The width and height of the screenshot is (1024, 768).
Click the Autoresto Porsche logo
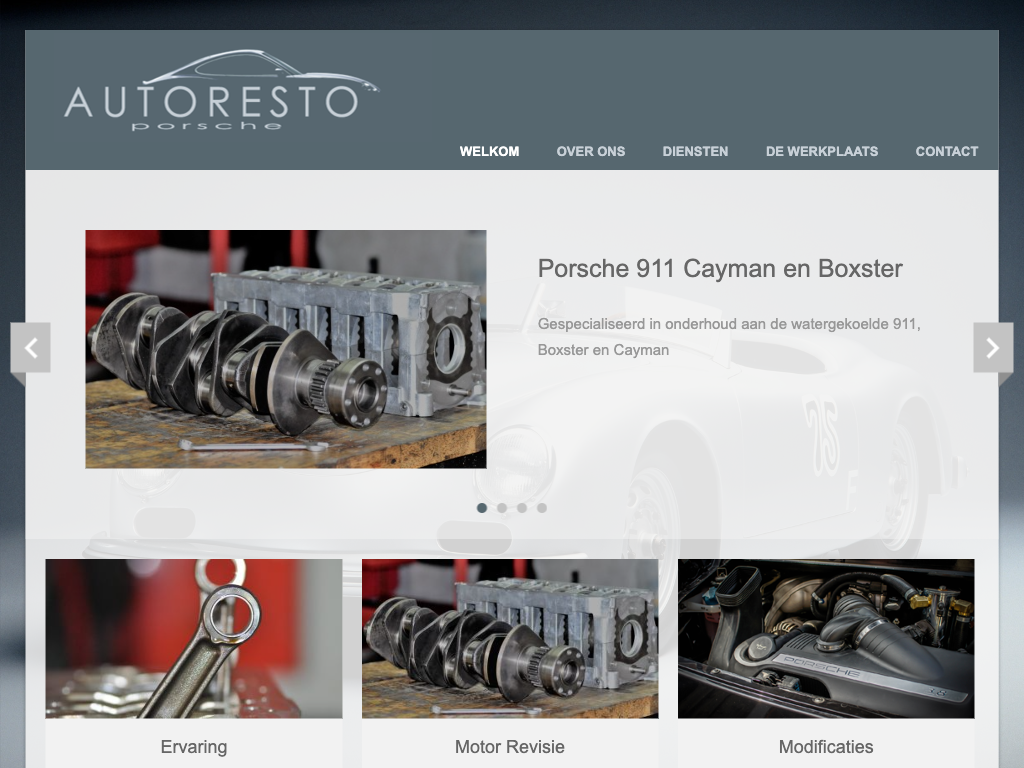[x=220, y=92]
